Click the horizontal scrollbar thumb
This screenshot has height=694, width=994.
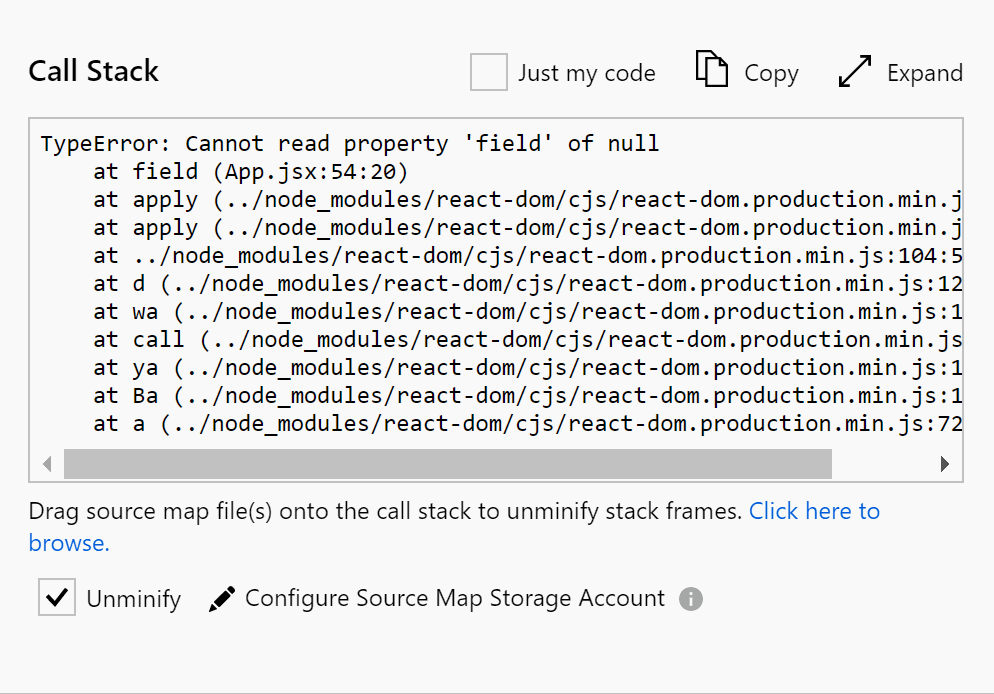click(447, 464)
